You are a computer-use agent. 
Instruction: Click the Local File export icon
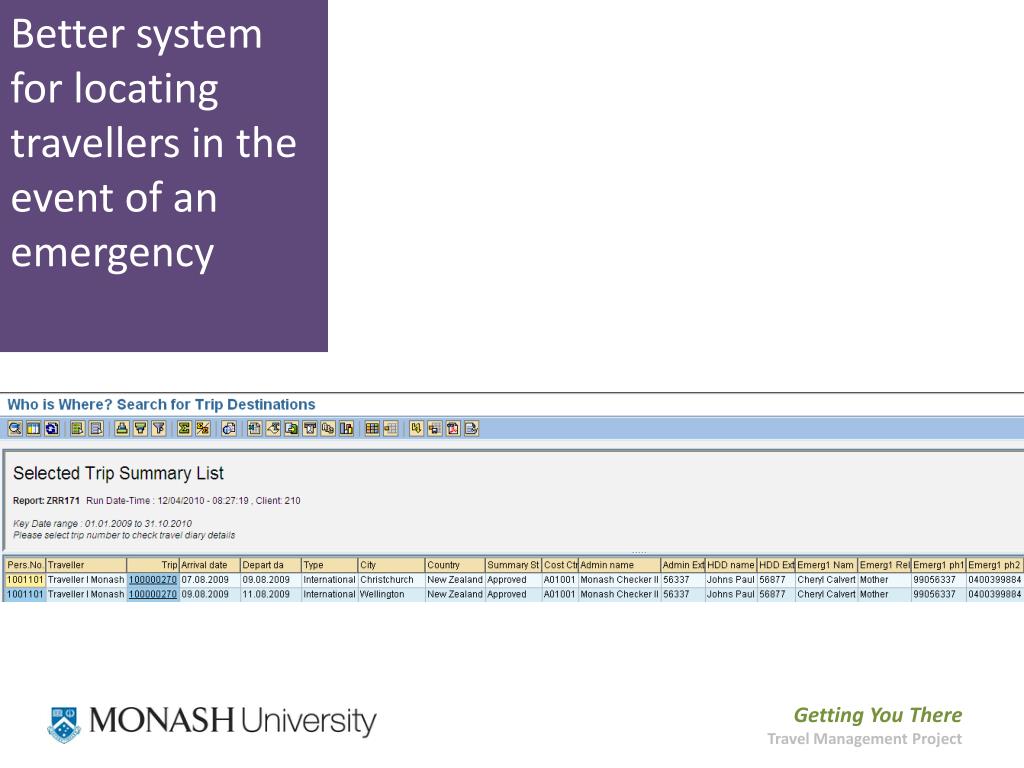coord(291,428)
